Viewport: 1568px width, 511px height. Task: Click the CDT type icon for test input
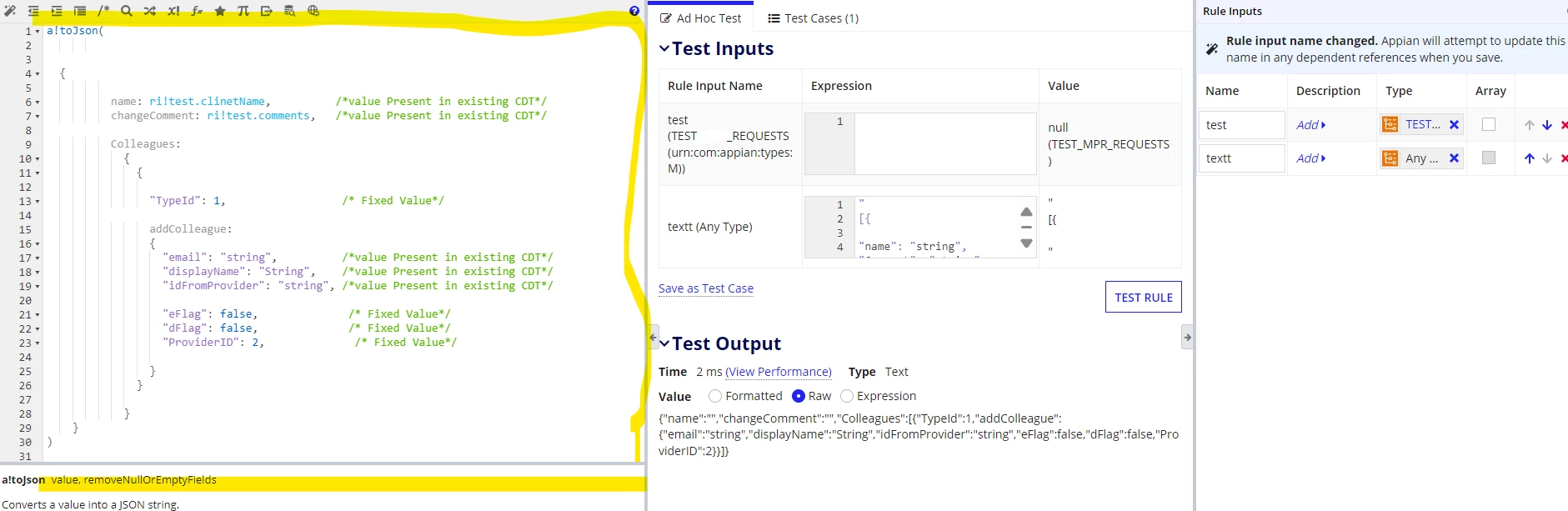click(x=1390, y=124)
